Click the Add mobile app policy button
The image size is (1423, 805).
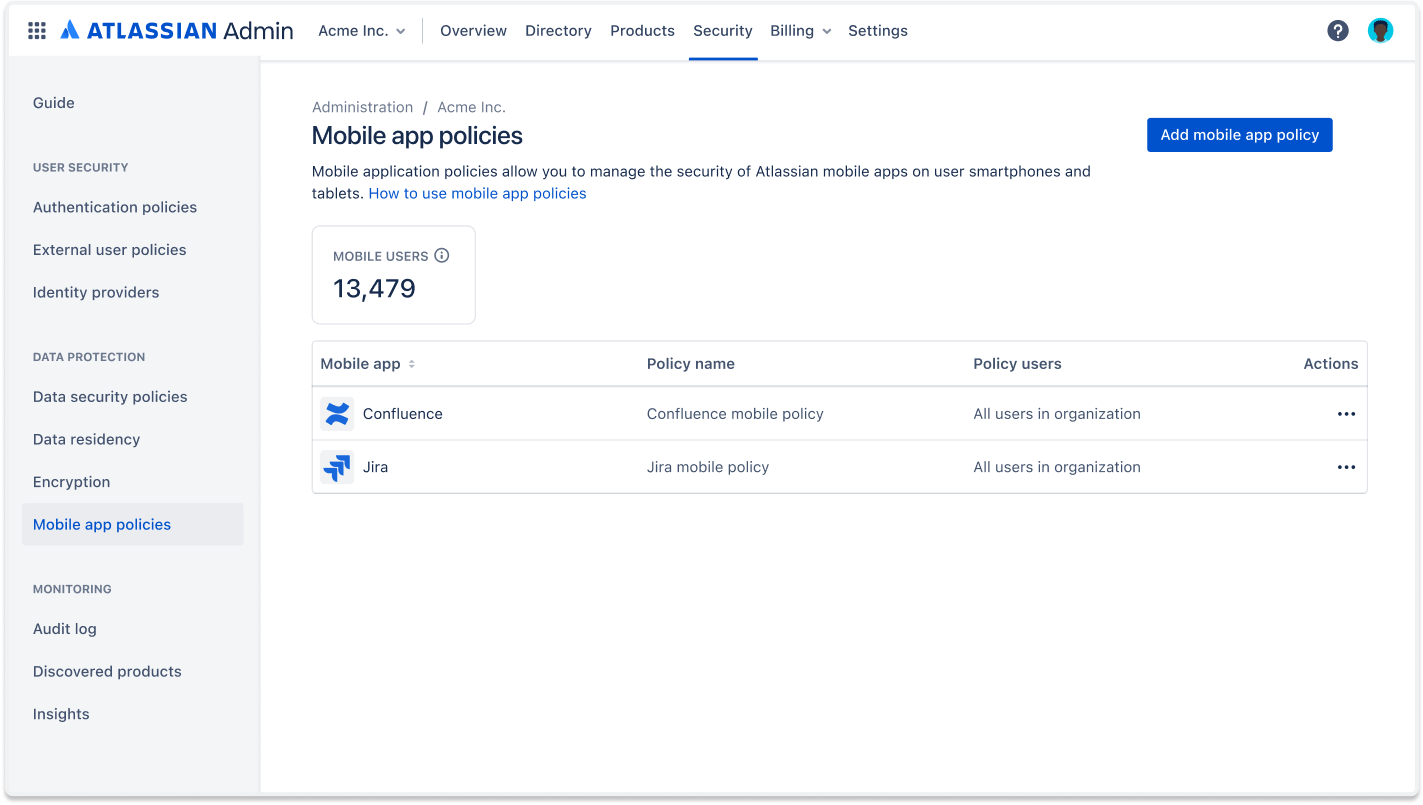(1239, 134)
